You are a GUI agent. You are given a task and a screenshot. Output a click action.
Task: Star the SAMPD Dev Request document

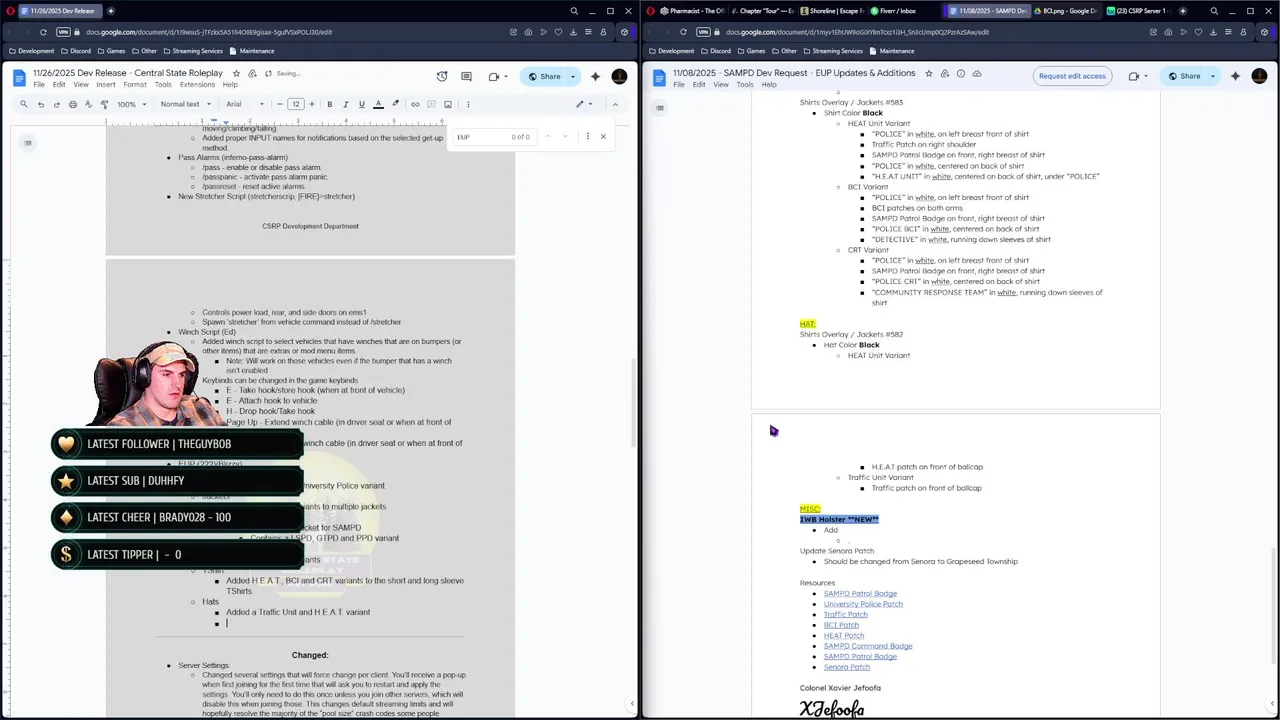[929, 74]
